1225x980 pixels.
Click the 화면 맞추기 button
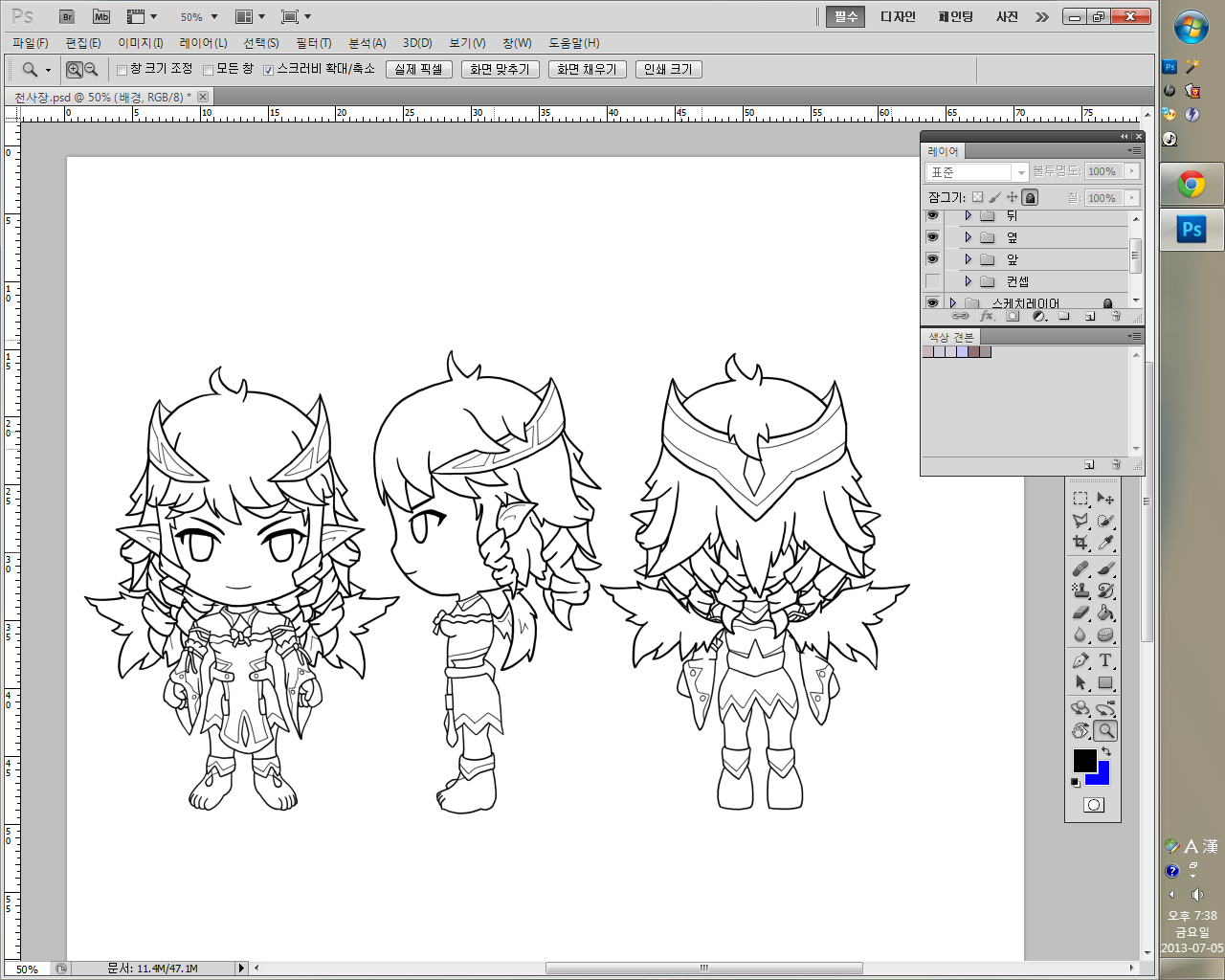(500, 69)
